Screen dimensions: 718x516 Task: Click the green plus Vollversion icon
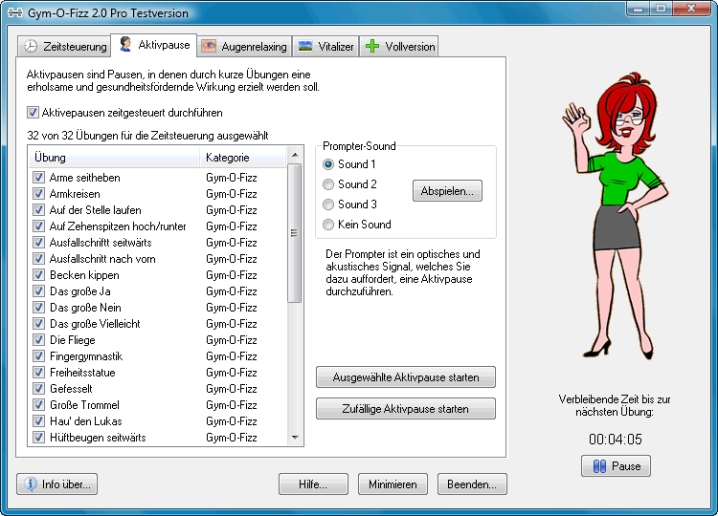click(x=373, y=47)
